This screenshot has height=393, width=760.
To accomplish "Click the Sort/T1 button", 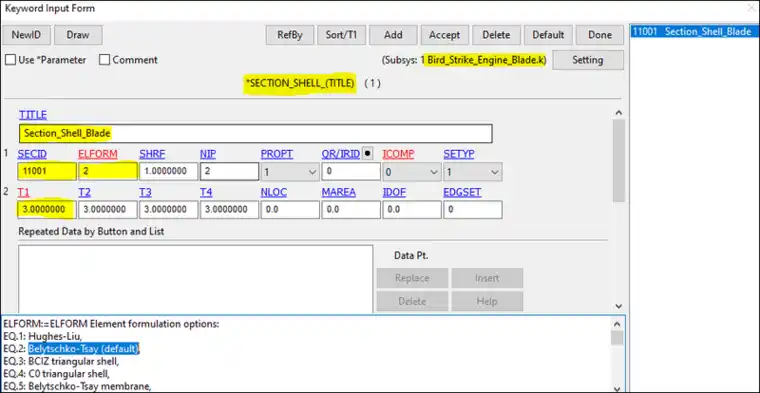I will 341,35.
